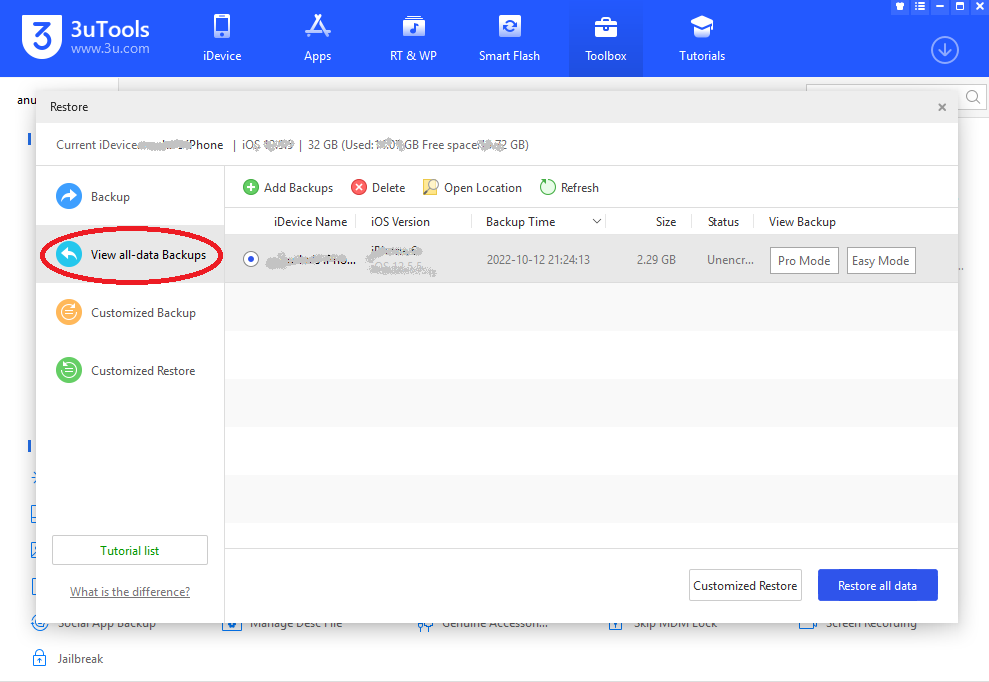The height and width of the screenshot is (682, 989).
Task: Click the Status column header
Action: pos(723,222)
